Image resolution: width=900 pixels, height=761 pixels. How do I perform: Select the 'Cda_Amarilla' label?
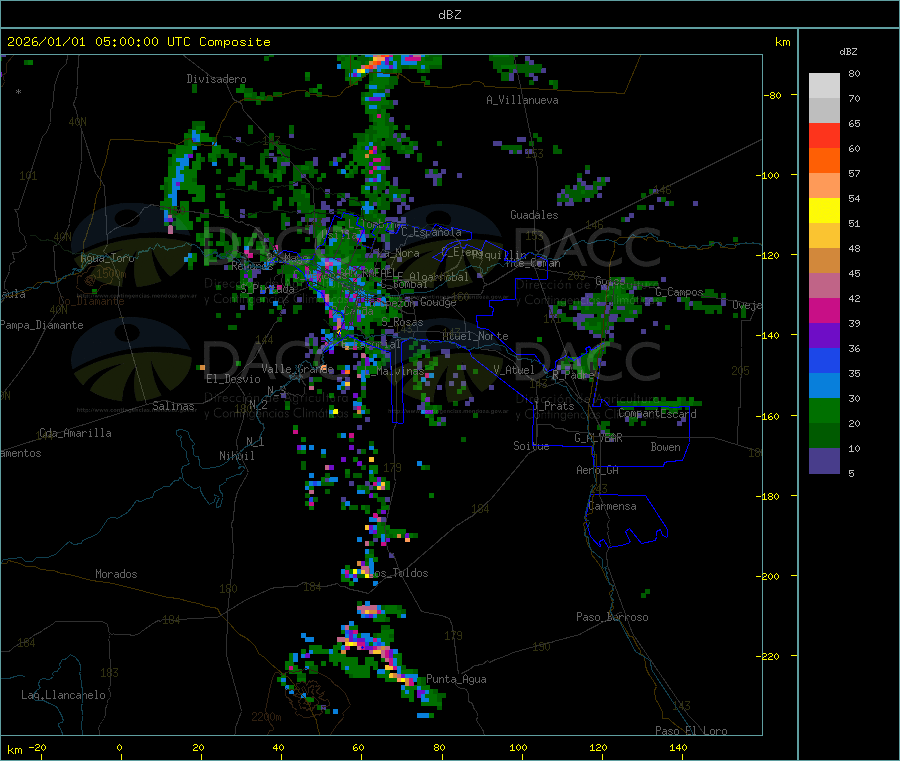75,433
